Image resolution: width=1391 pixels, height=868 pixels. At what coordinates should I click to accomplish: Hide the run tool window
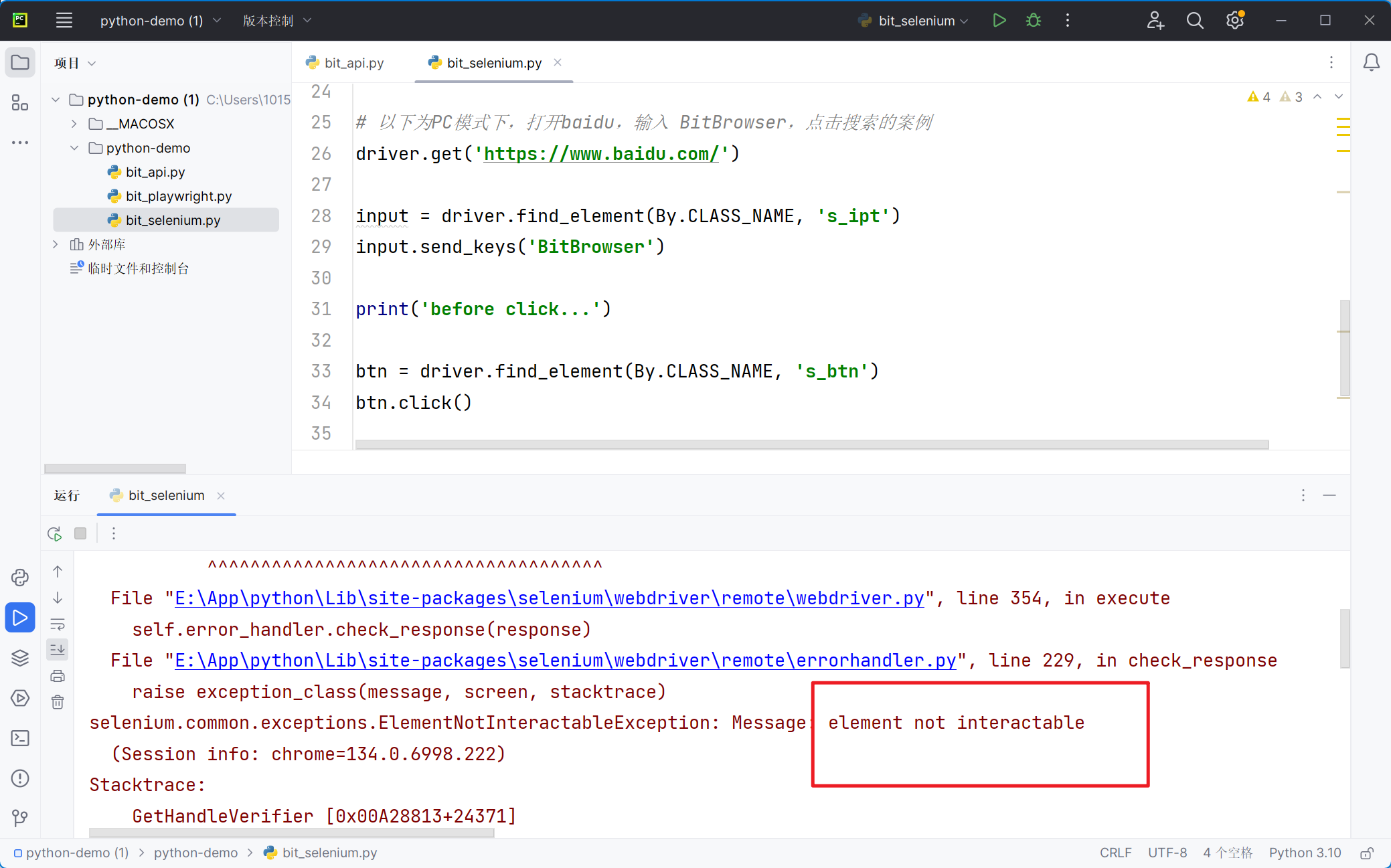(1330, 495)
